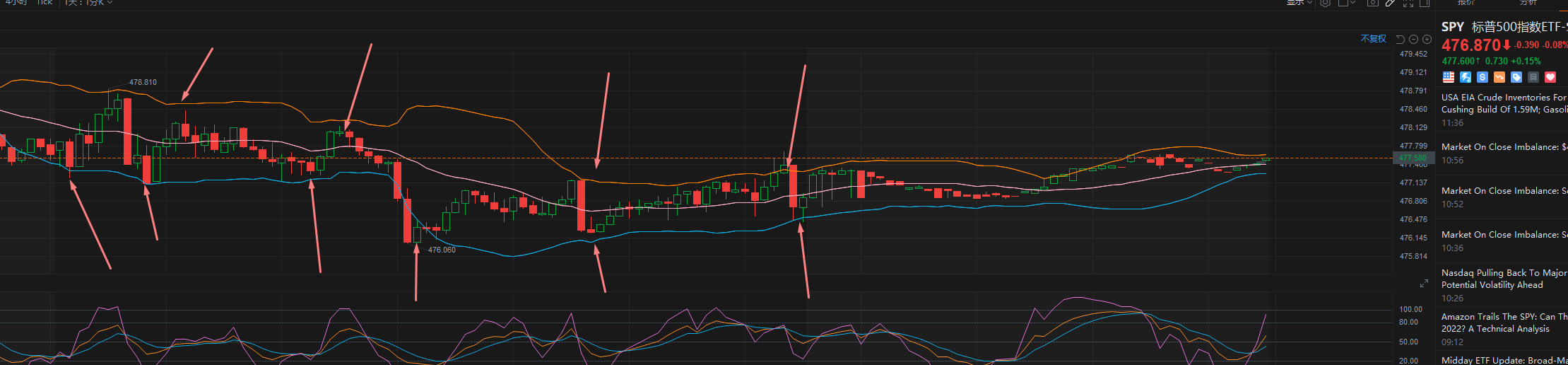Screen dimensions: 1568x365
Task: Switch to the Tick timeframe tab
Action: click(x=45, y=2)
